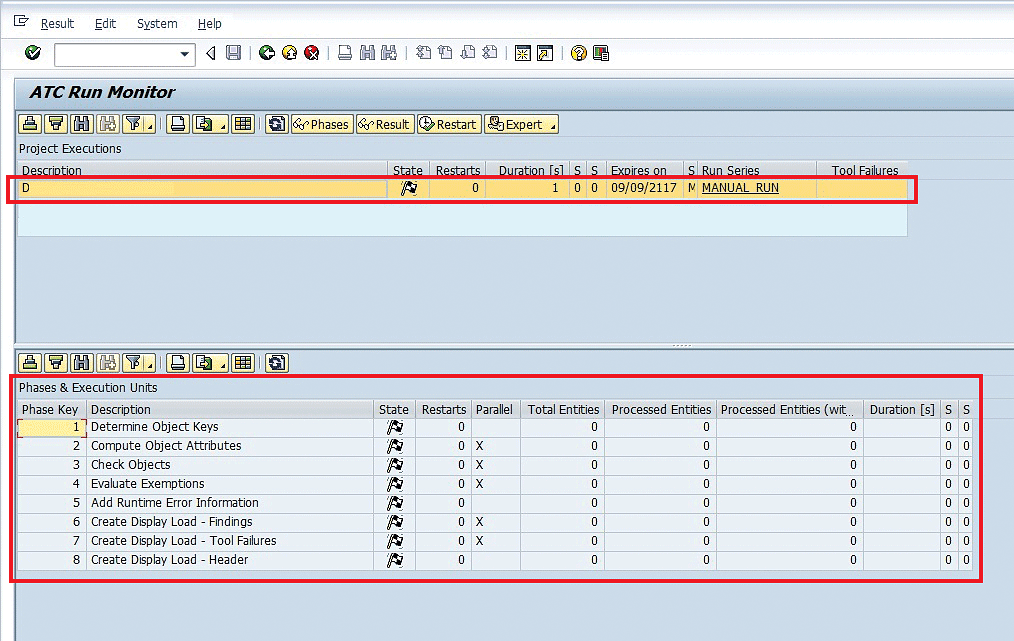
Task: Open filter dropdown in Project Executions toolbar
Action: tap(149, 125)
